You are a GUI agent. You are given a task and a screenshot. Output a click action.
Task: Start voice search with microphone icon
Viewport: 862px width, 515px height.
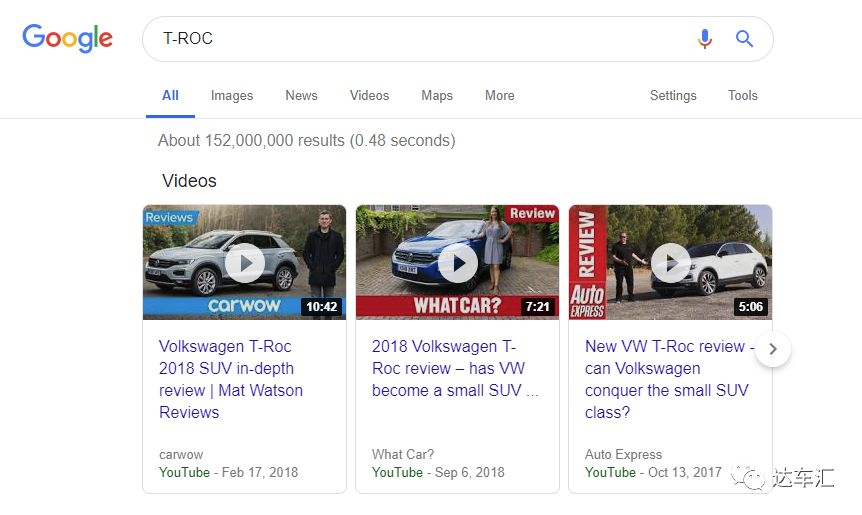[705, 38]
